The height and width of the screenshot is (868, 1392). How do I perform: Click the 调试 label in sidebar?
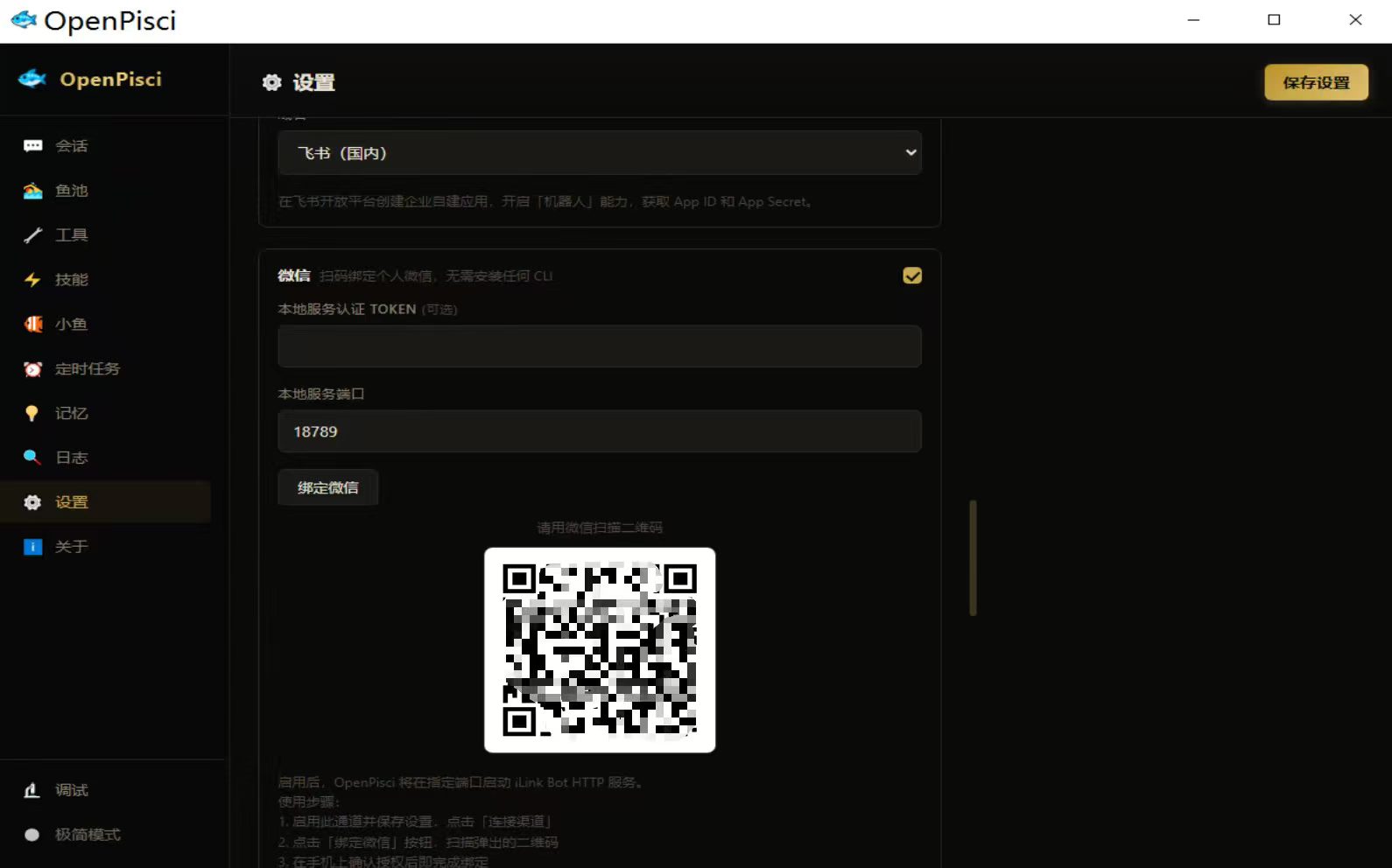72,790
